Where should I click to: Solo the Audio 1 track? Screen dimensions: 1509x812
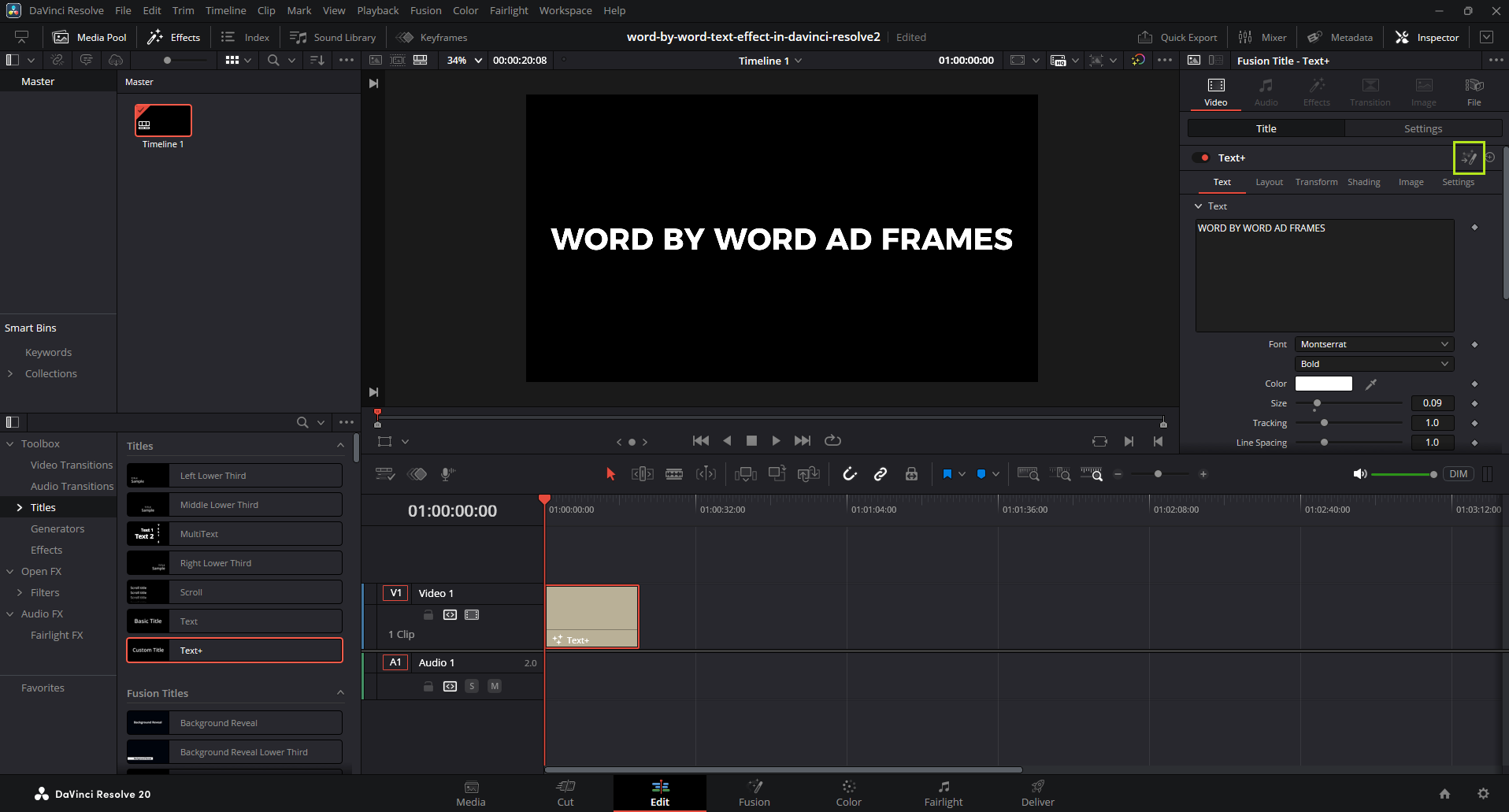click(472, 686)
